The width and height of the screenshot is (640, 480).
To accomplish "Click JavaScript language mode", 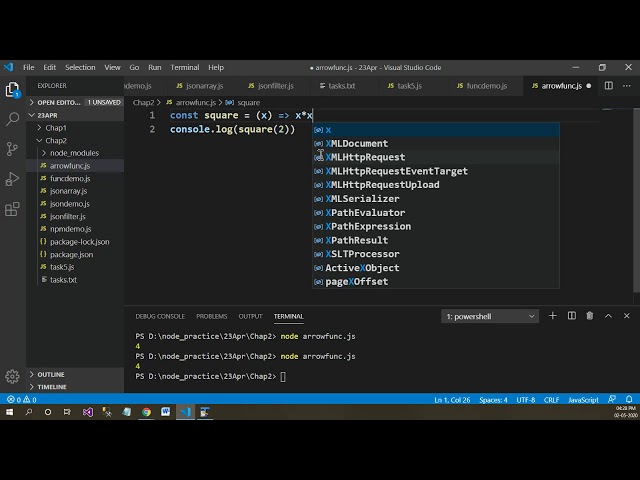I will tap(583, 400).
